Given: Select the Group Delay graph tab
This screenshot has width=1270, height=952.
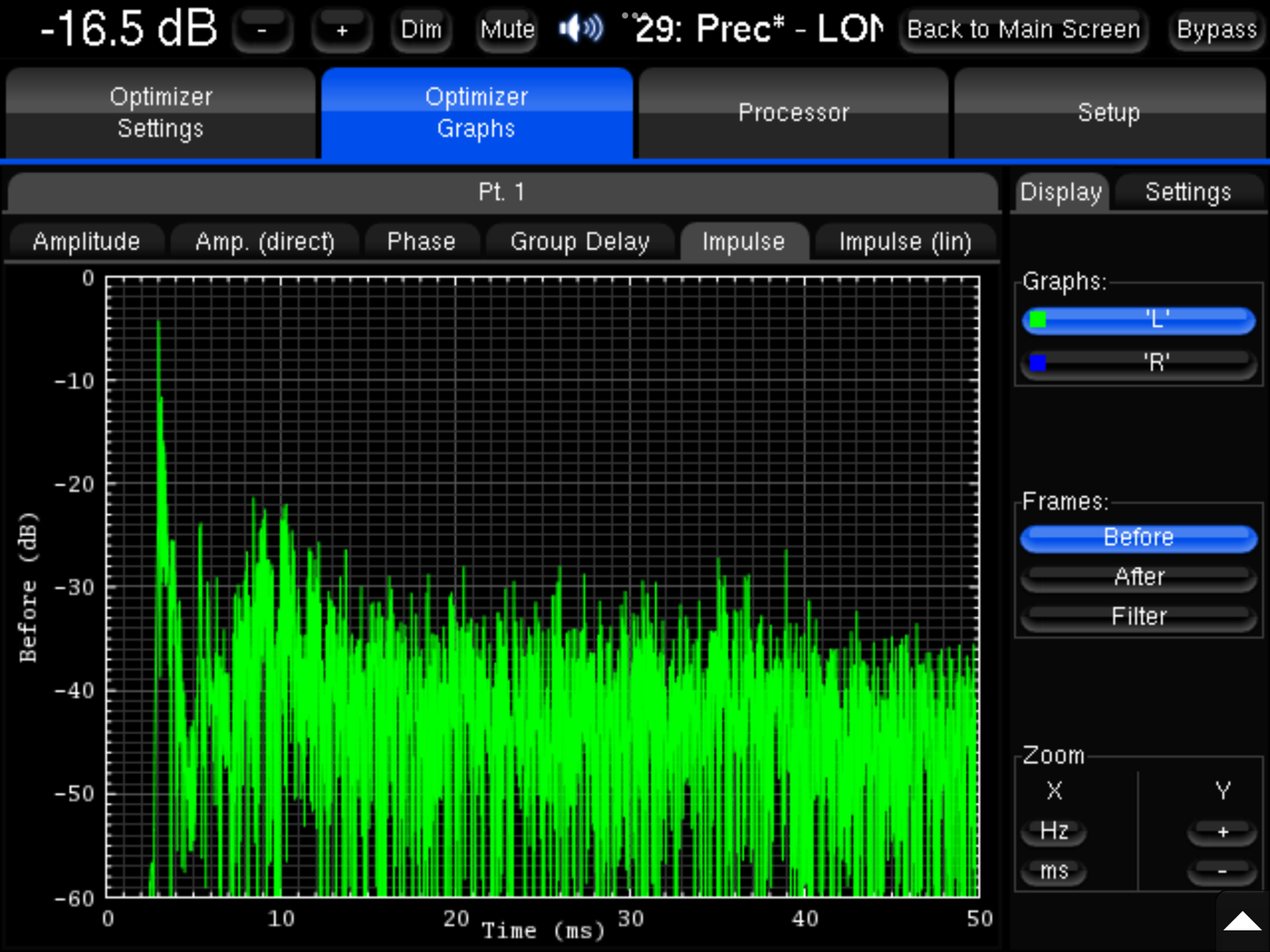Looking at the screenshot, I should pyautogui.click(x=579, y=242).
